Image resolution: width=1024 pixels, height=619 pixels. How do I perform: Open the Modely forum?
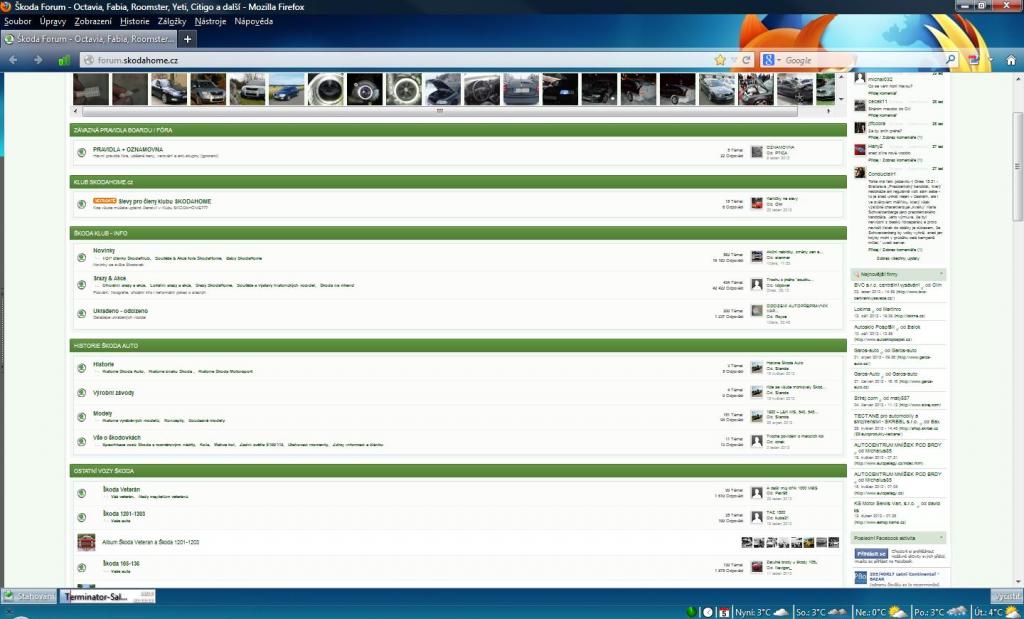103,413
